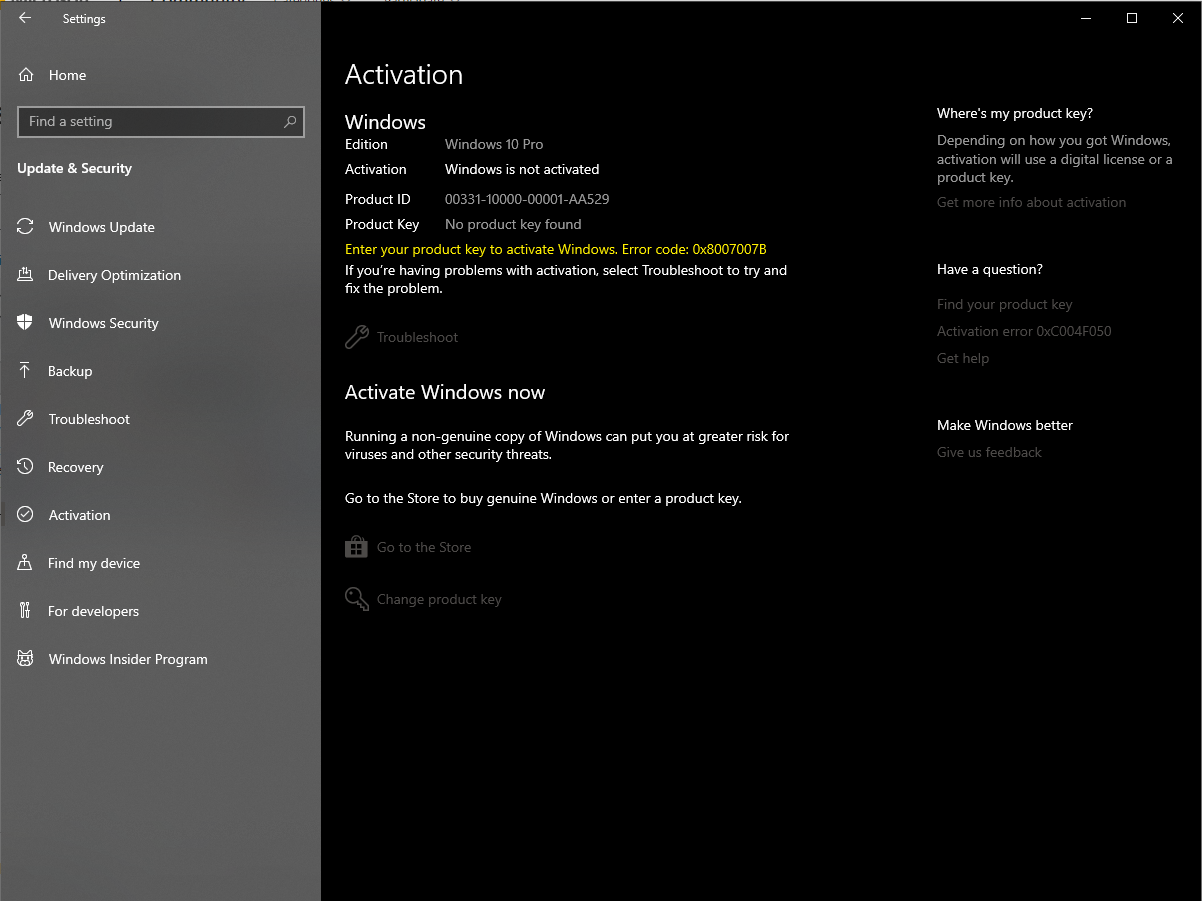The image size is (1202, 901).
Task: Click the Home house icon
Action: click(x=26, y=75)
